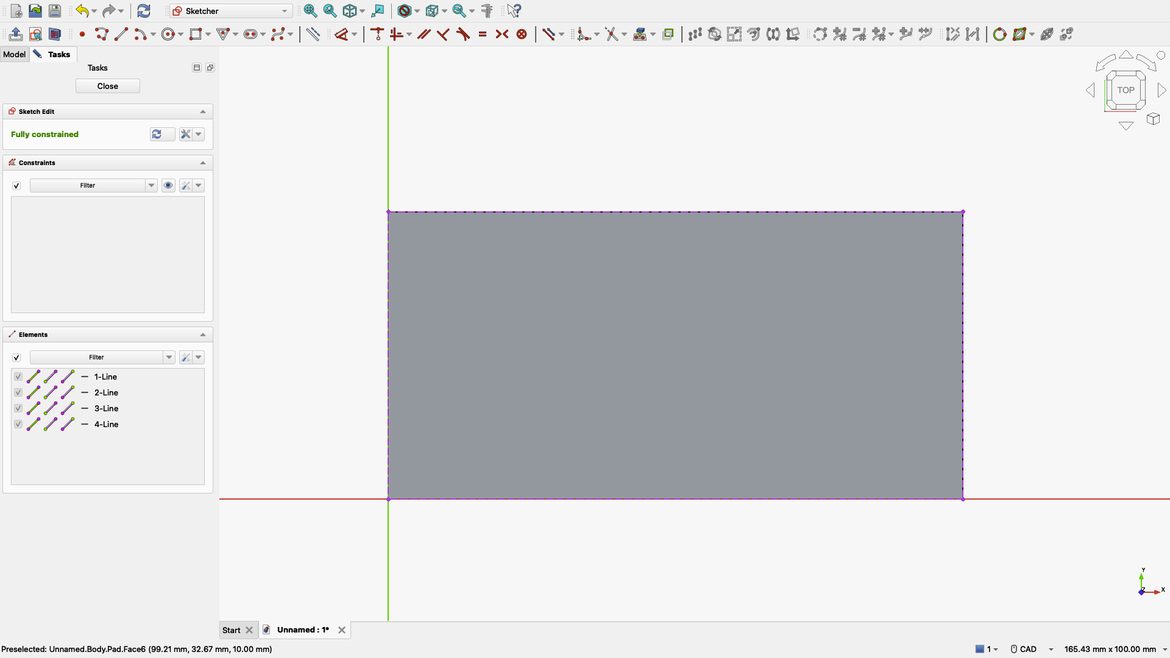Toggle visibility of 4-Line element

pos(17,424)
